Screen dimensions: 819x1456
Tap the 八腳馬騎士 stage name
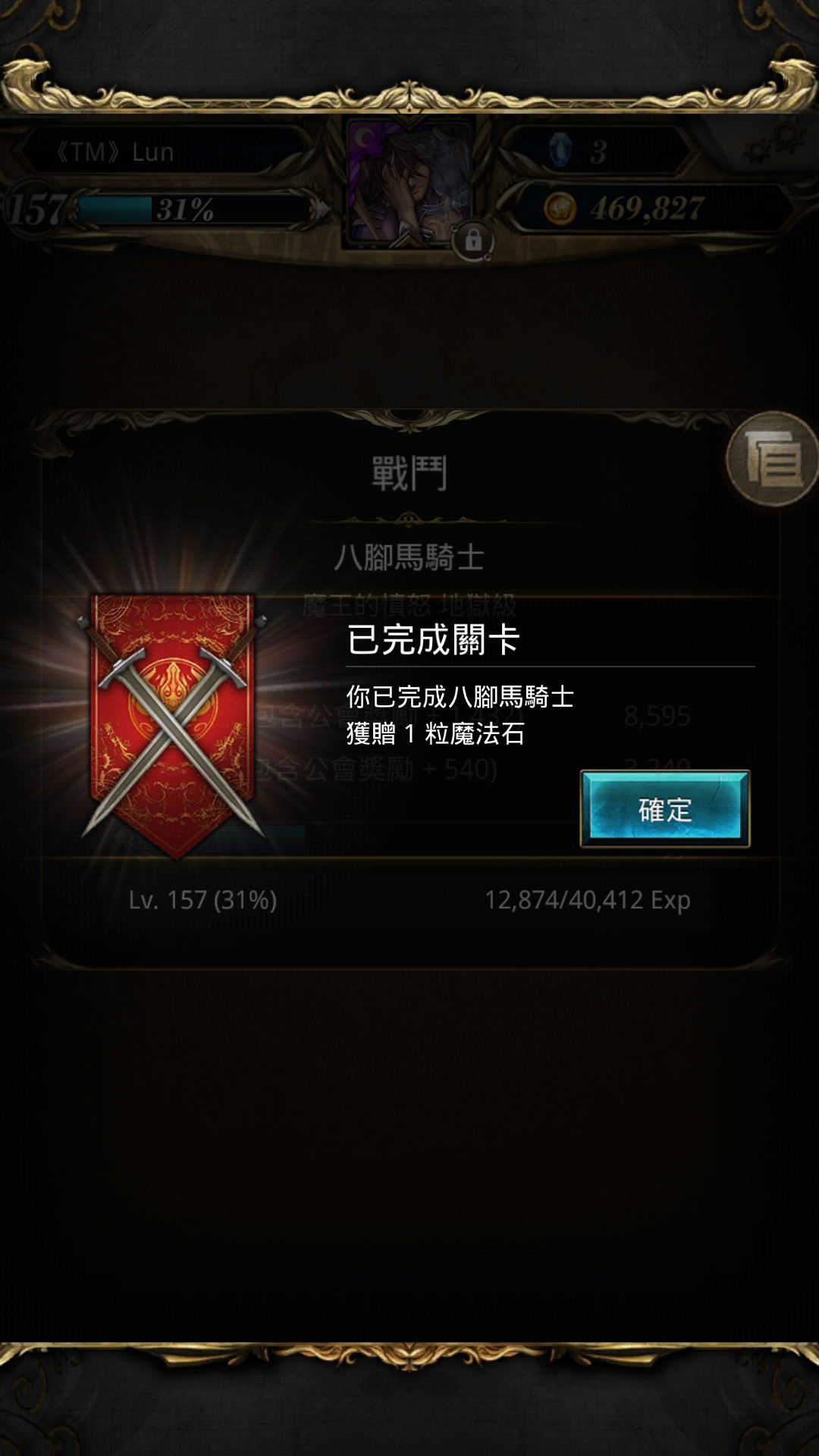pyautogui.click(x=409, y=557)
